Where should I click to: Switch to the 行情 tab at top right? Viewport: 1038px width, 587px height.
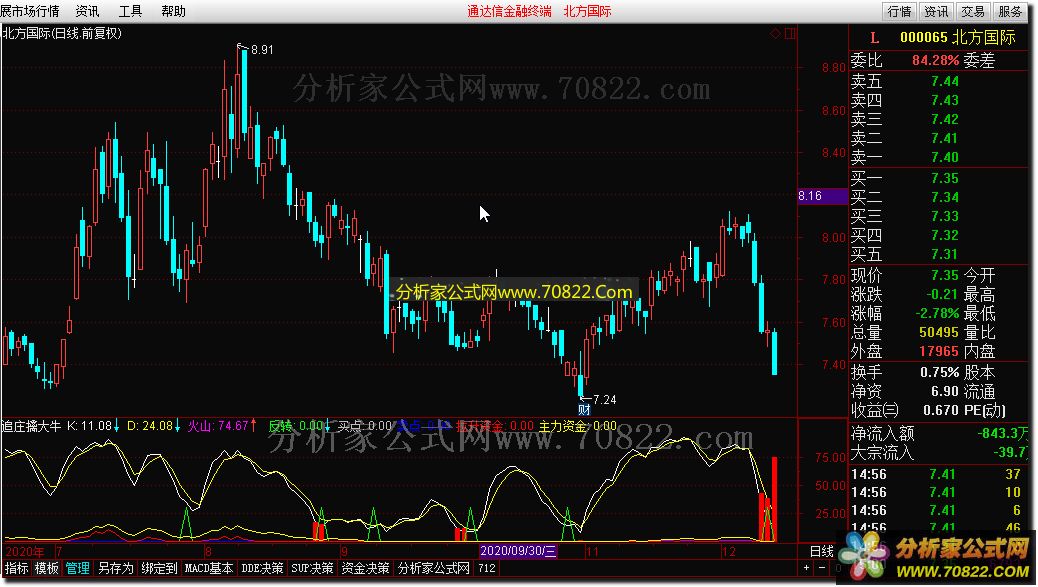[899, 11]
